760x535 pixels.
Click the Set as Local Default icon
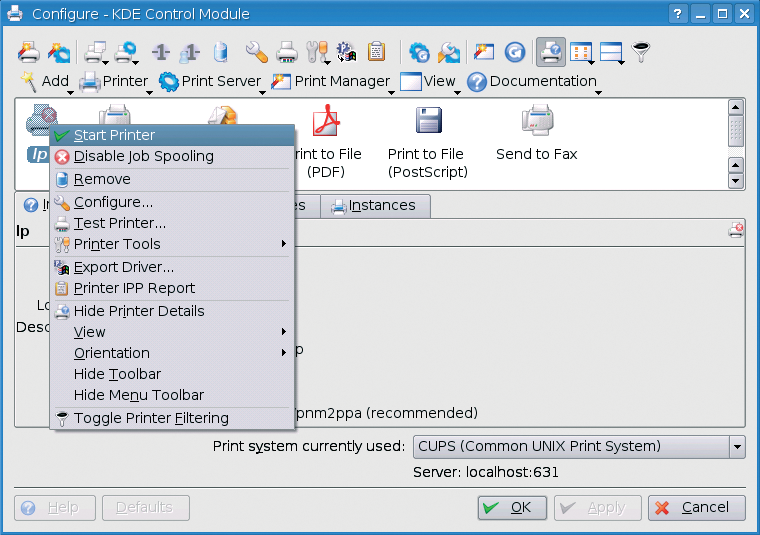coord(160,52)
